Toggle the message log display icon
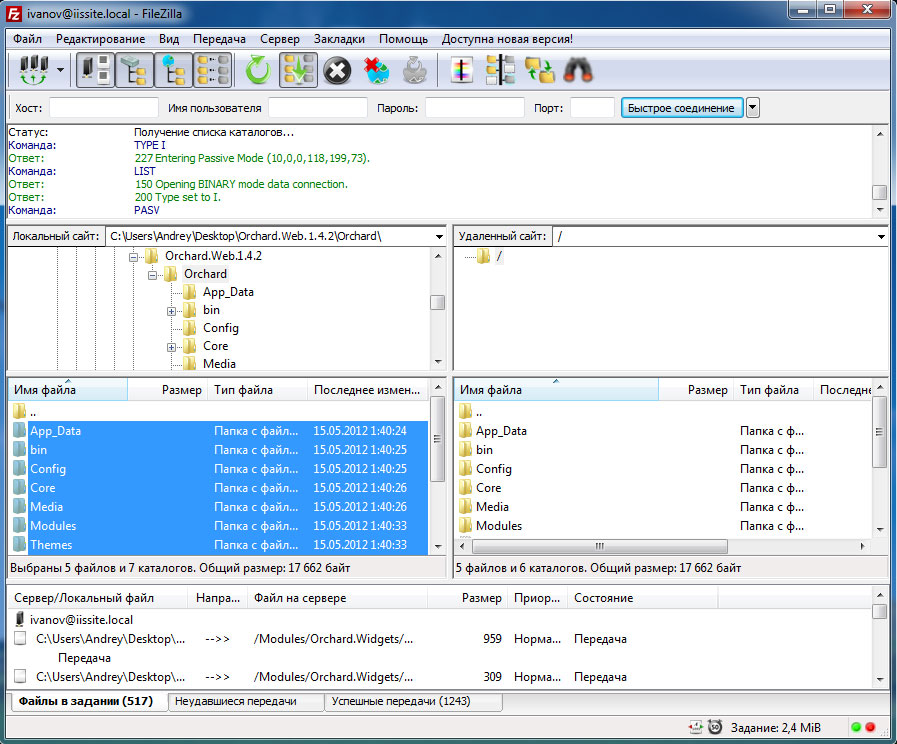This screenshot has height=744, width=897. (96, 70)
